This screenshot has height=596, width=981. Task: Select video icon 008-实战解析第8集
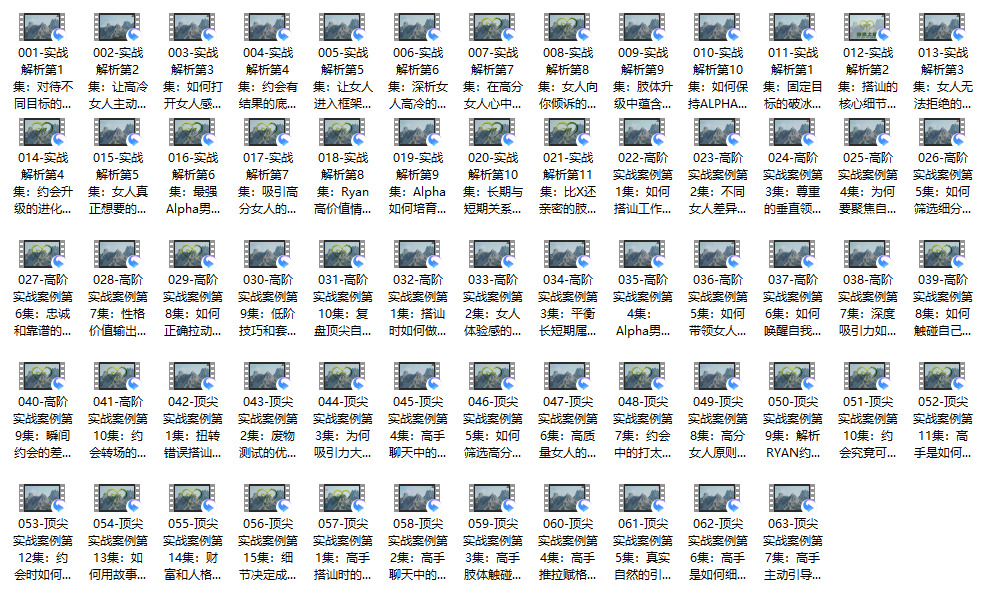click(x=568, y=28)
